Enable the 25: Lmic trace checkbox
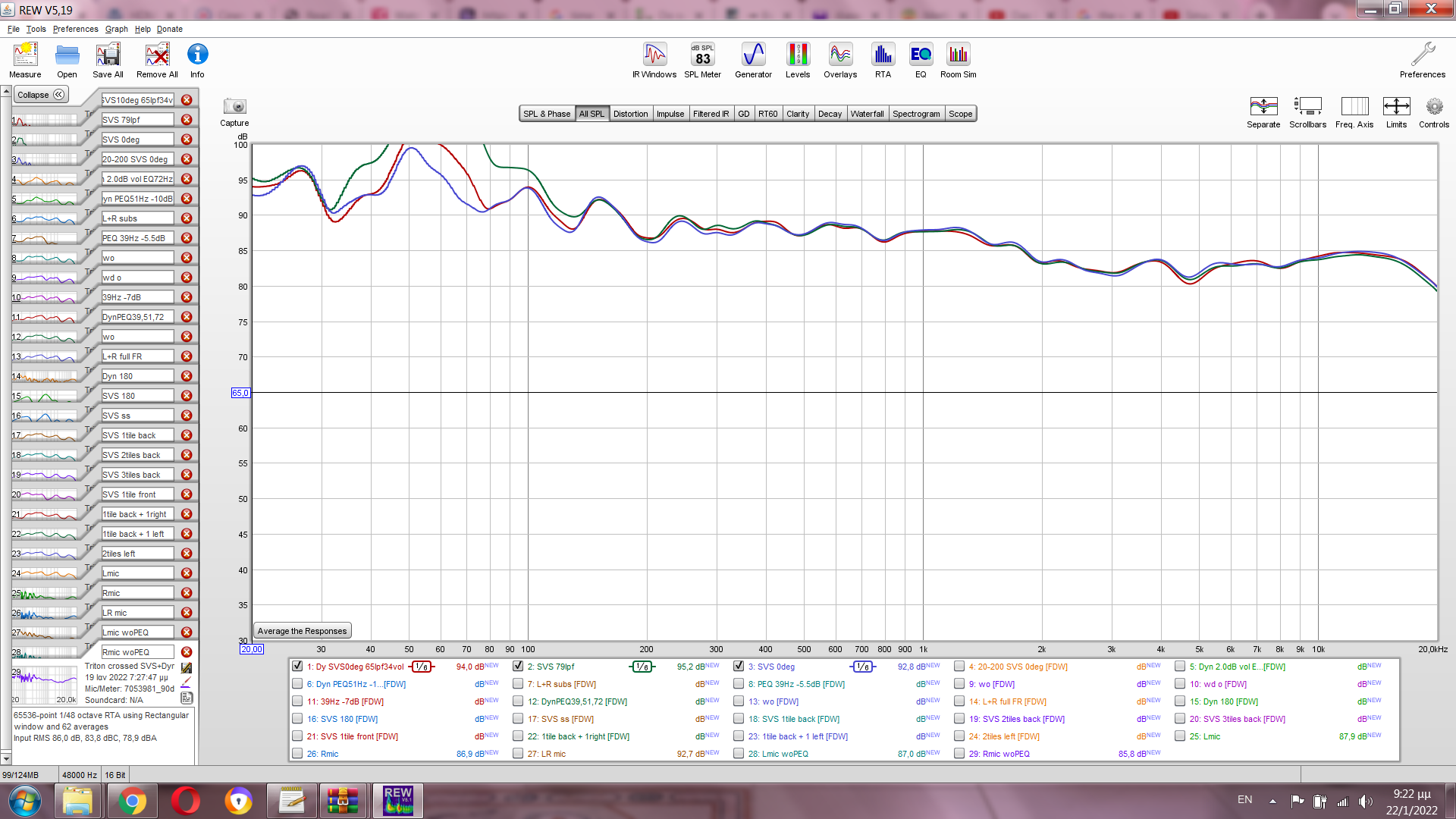This screenshot has width=1456, height=819. tap(1180, 736)
